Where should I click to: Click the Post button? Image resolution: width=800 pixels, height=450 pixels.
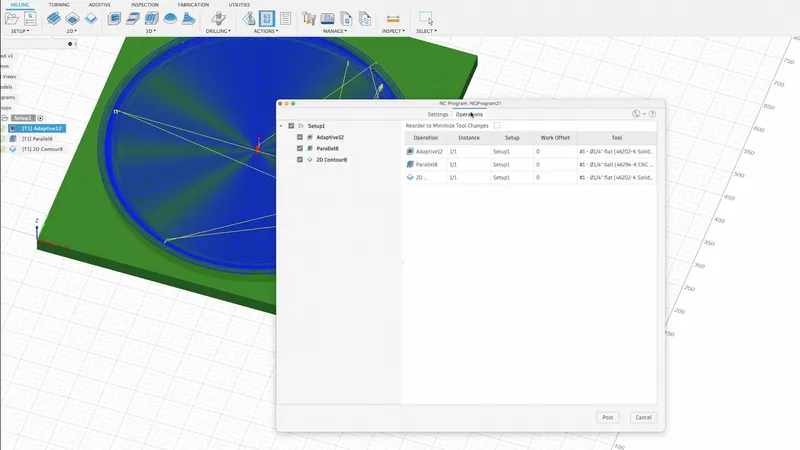[x=607, y=417]
